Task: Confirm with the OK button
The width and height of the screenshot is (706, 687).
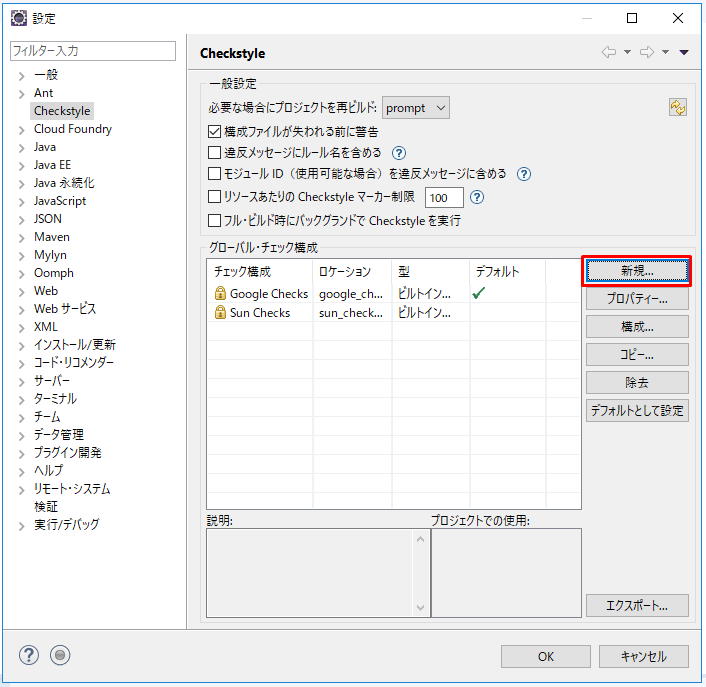Action: tap(546, 656)
